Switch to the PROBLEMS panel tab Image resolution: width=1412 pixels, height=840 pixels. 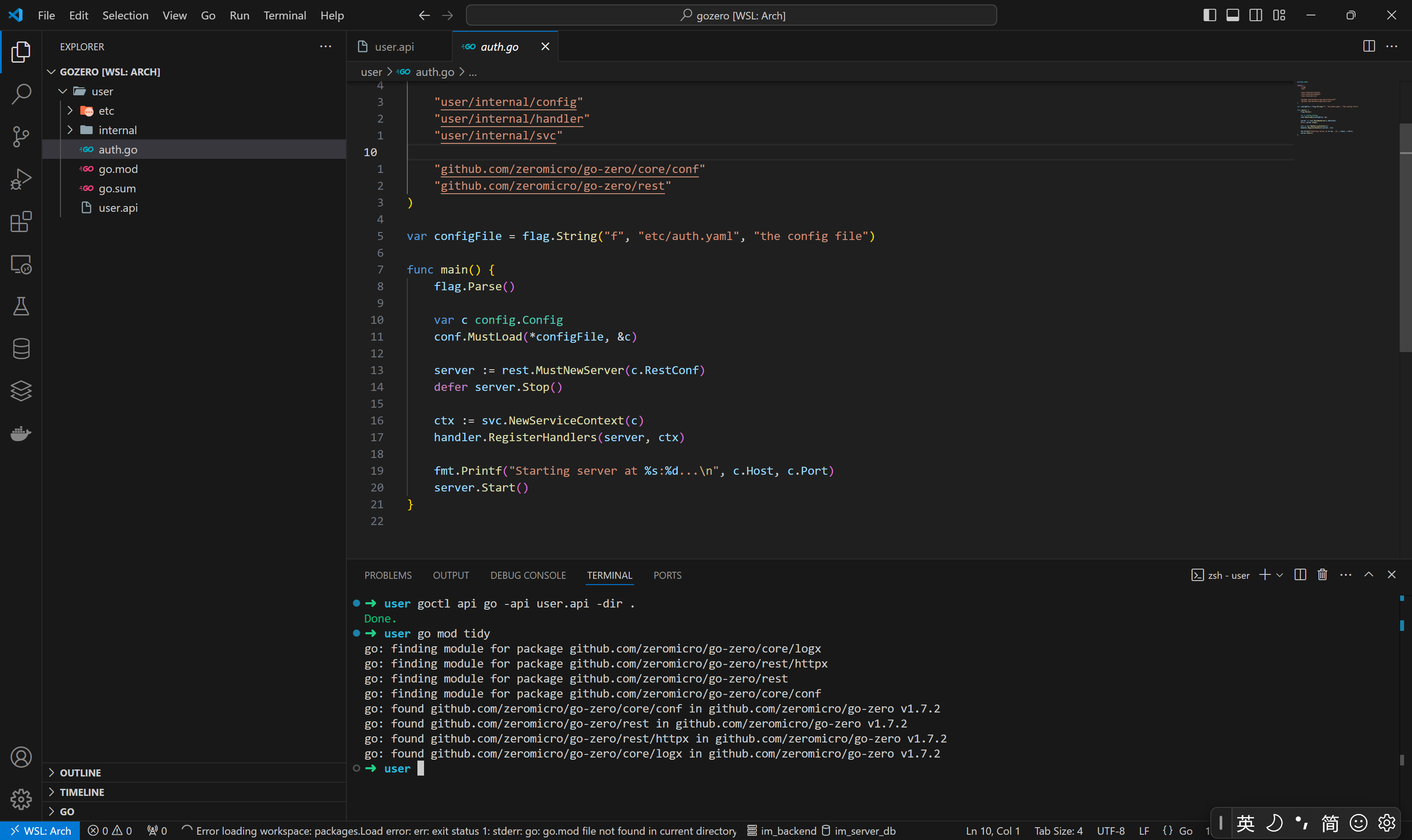point(388,575)
